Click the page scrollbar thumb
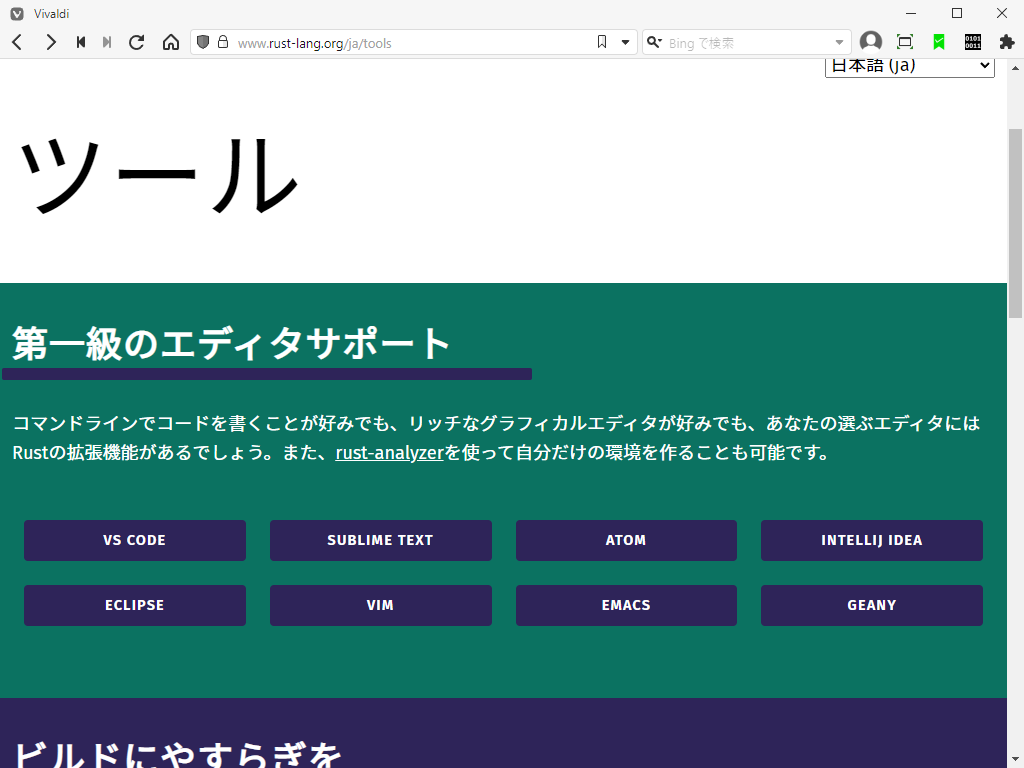 pos(1015,222)
